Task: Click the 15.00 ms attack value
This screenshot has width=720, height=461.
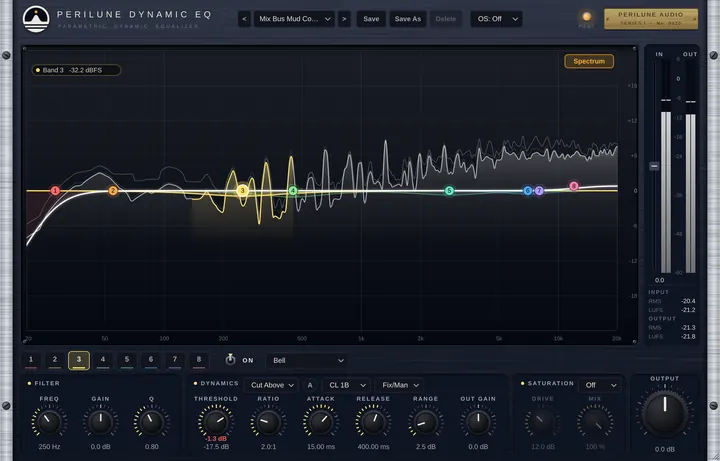Action: click(321, 447)
